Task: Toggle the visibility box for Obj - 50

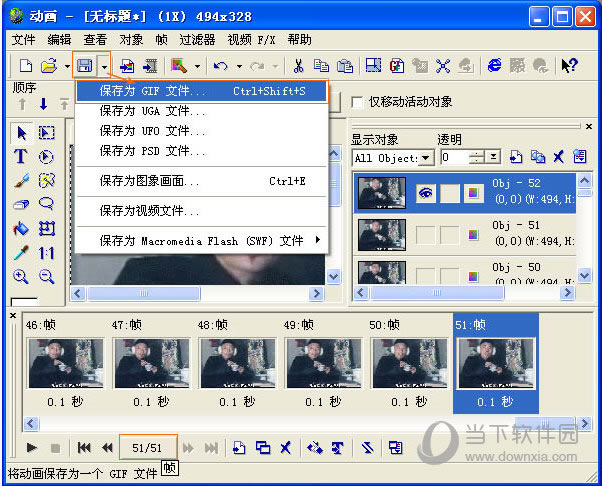Action: tap(425, 276)
